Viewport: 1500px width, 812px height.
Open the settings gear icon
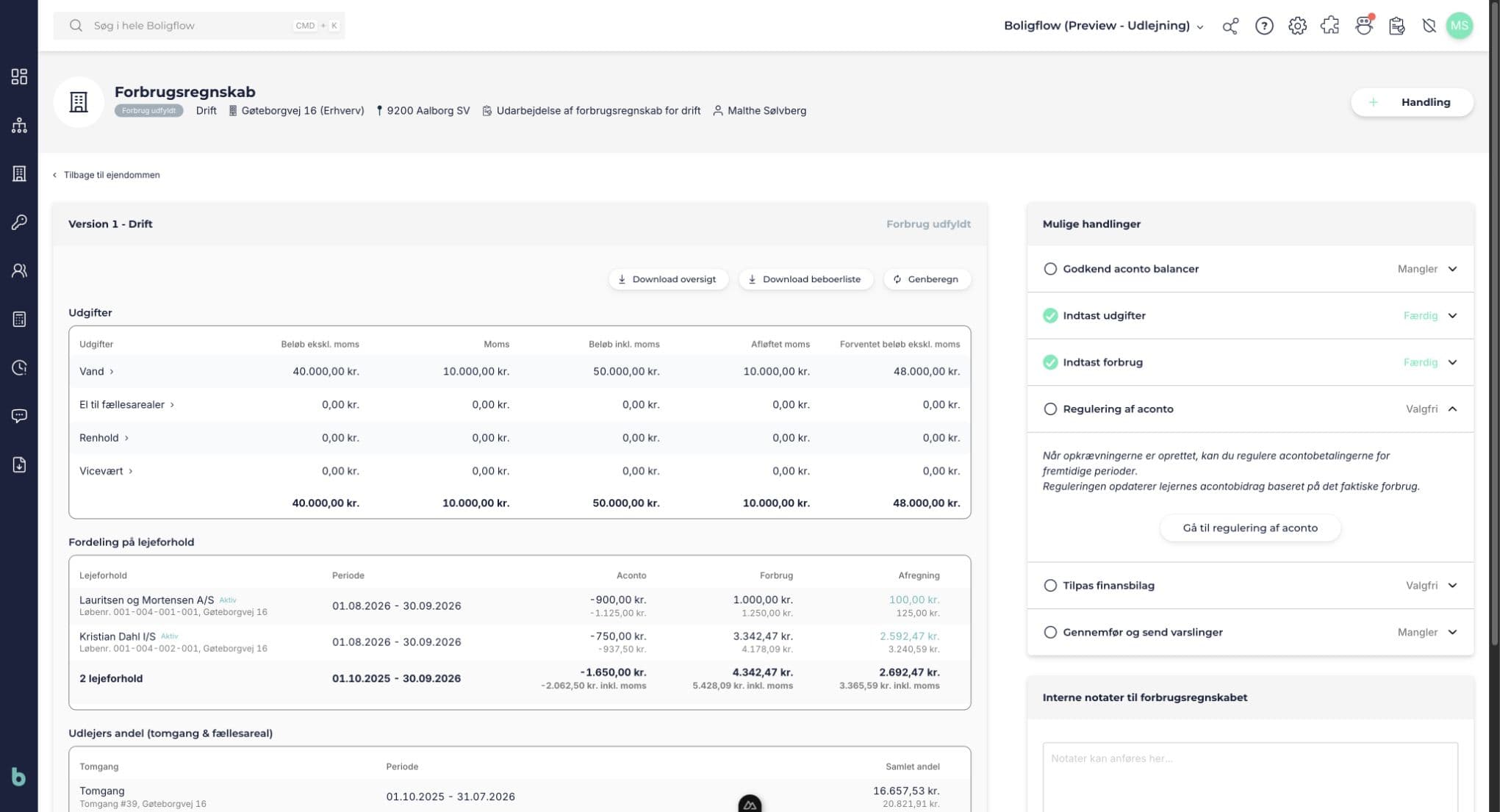click(x=1297, y=26)
